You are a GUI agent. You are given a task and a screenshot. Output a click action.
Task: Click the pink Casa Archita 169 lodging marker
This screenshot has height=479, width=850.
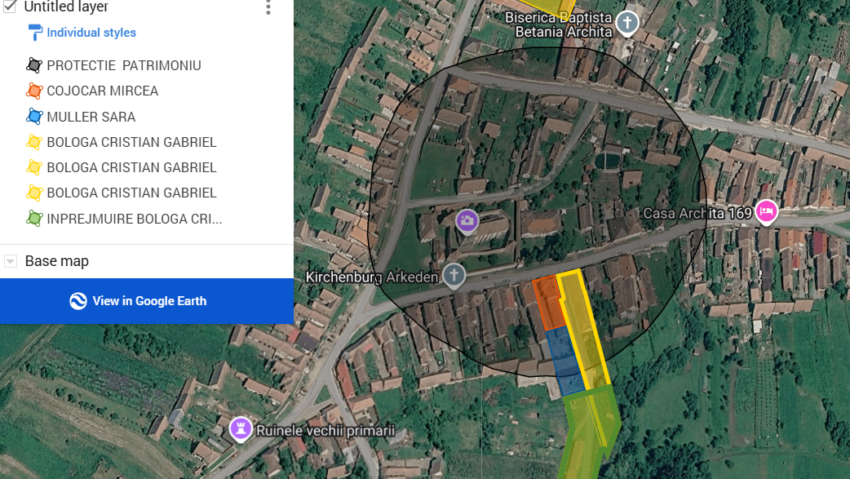pos(766,212)
